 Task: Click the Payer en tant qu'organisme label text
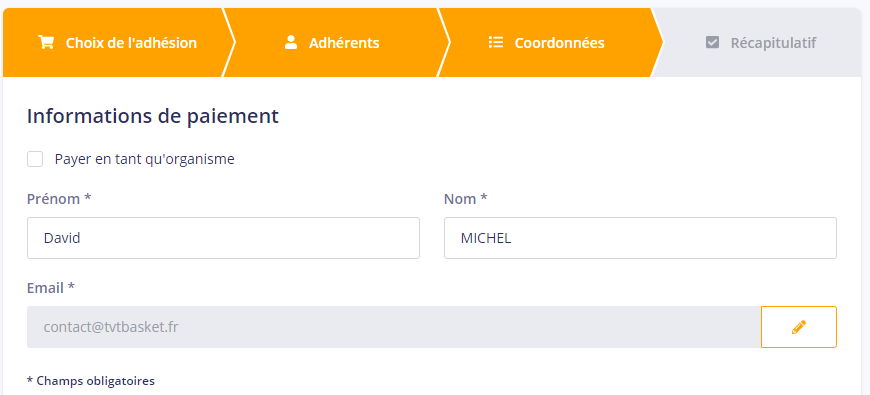pyautogui.click(x=145, y=159)
